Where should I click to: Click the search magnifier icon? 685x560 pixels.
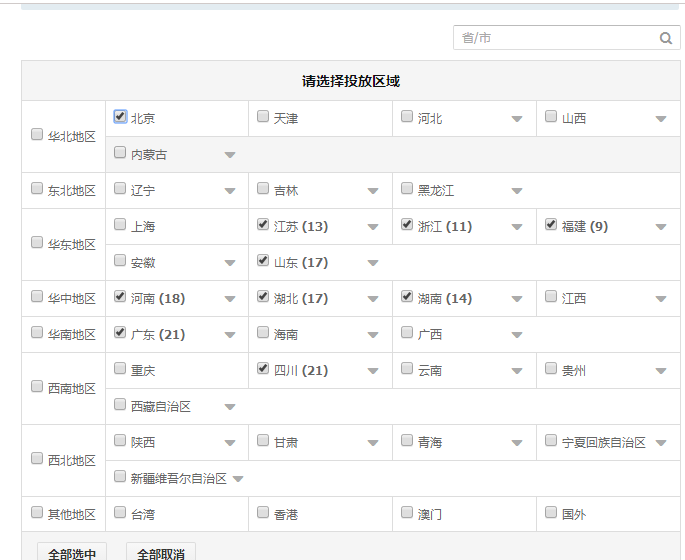click(665, 38)
